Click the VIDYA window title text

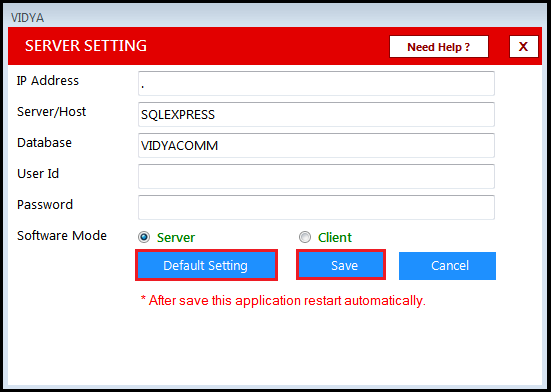(x=27, y=18)
